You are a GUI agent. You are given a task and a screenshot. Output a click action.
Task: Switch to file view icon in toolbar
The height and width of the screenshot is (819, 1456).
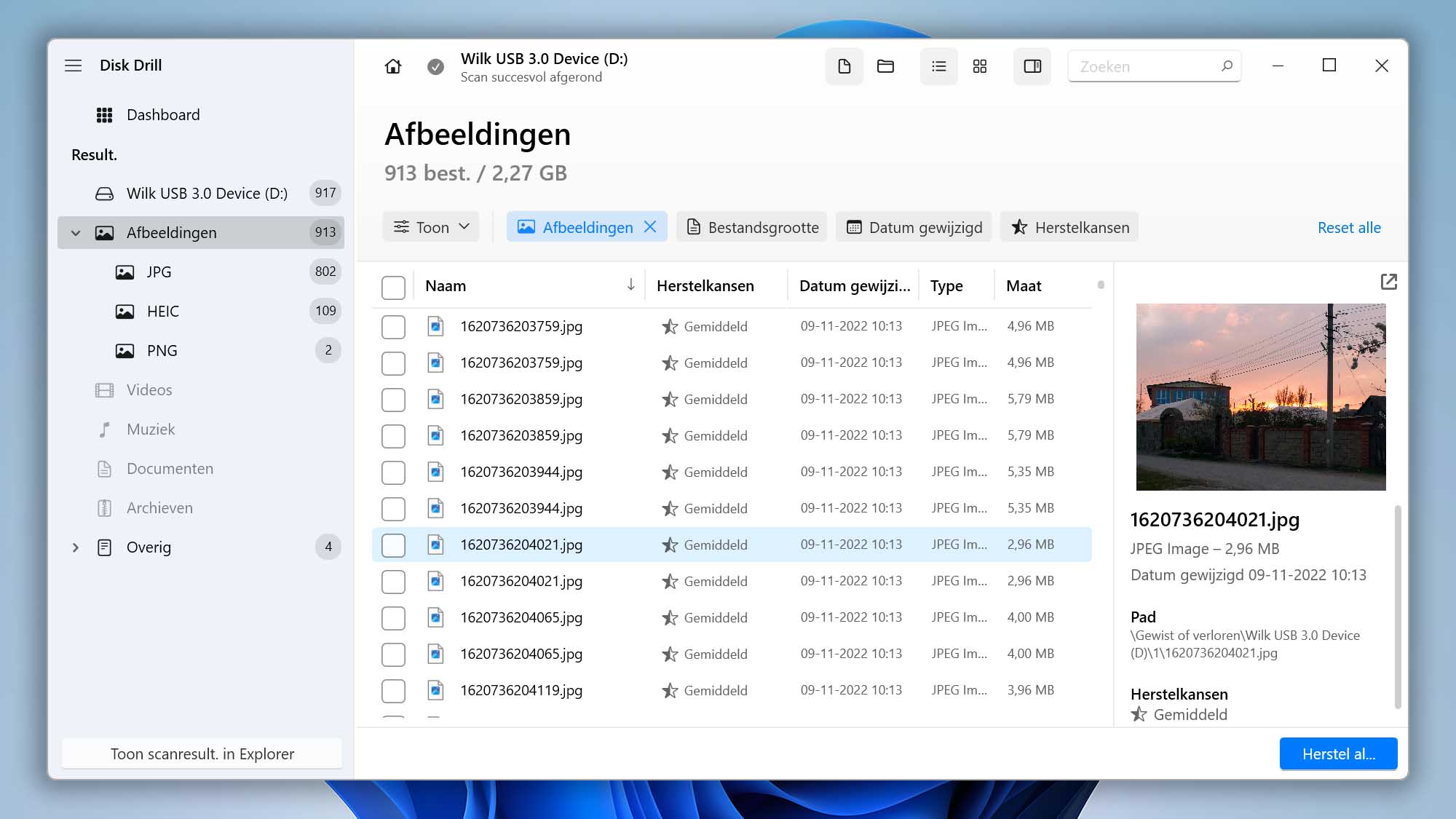click(x=844, y=66)
